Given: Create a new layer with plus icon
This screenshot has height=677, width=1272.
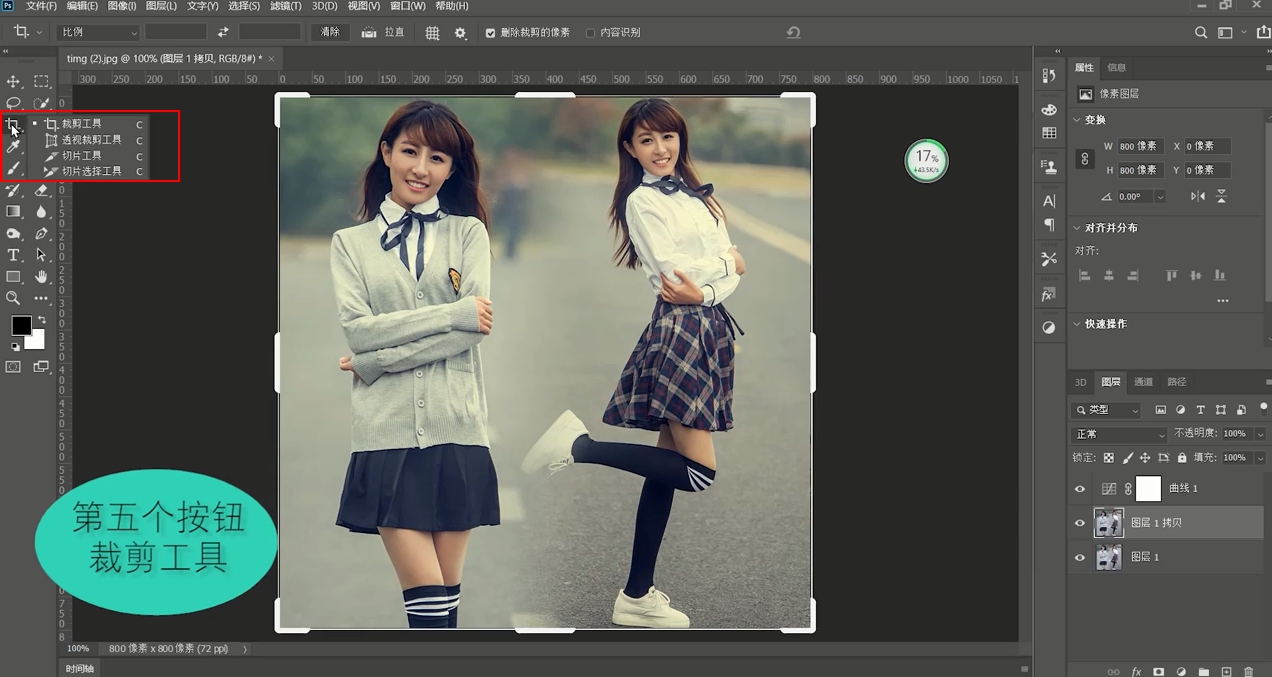Looking at the screenshot, I should pyautogui.click(x=1227, y=672).
